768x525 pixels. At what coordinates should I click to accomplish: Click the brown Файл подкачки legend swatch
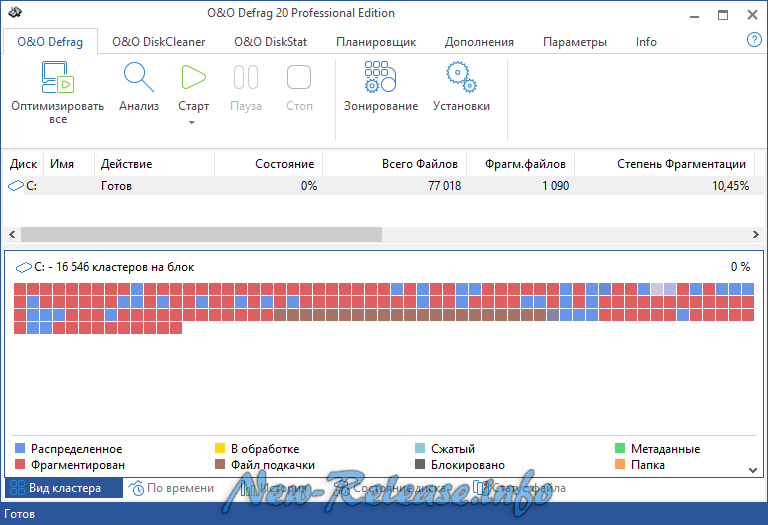220,464
